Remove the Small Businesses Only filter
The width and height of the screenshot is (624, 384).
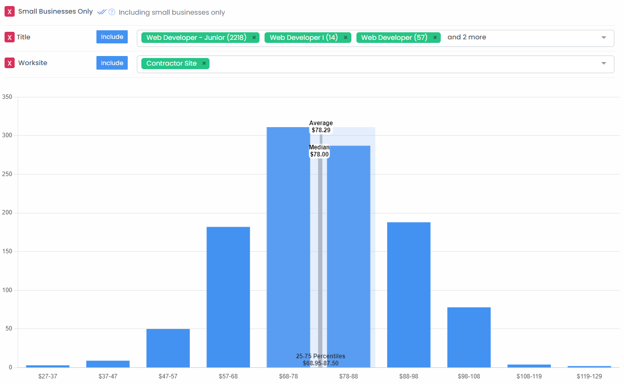pos(10,12)
